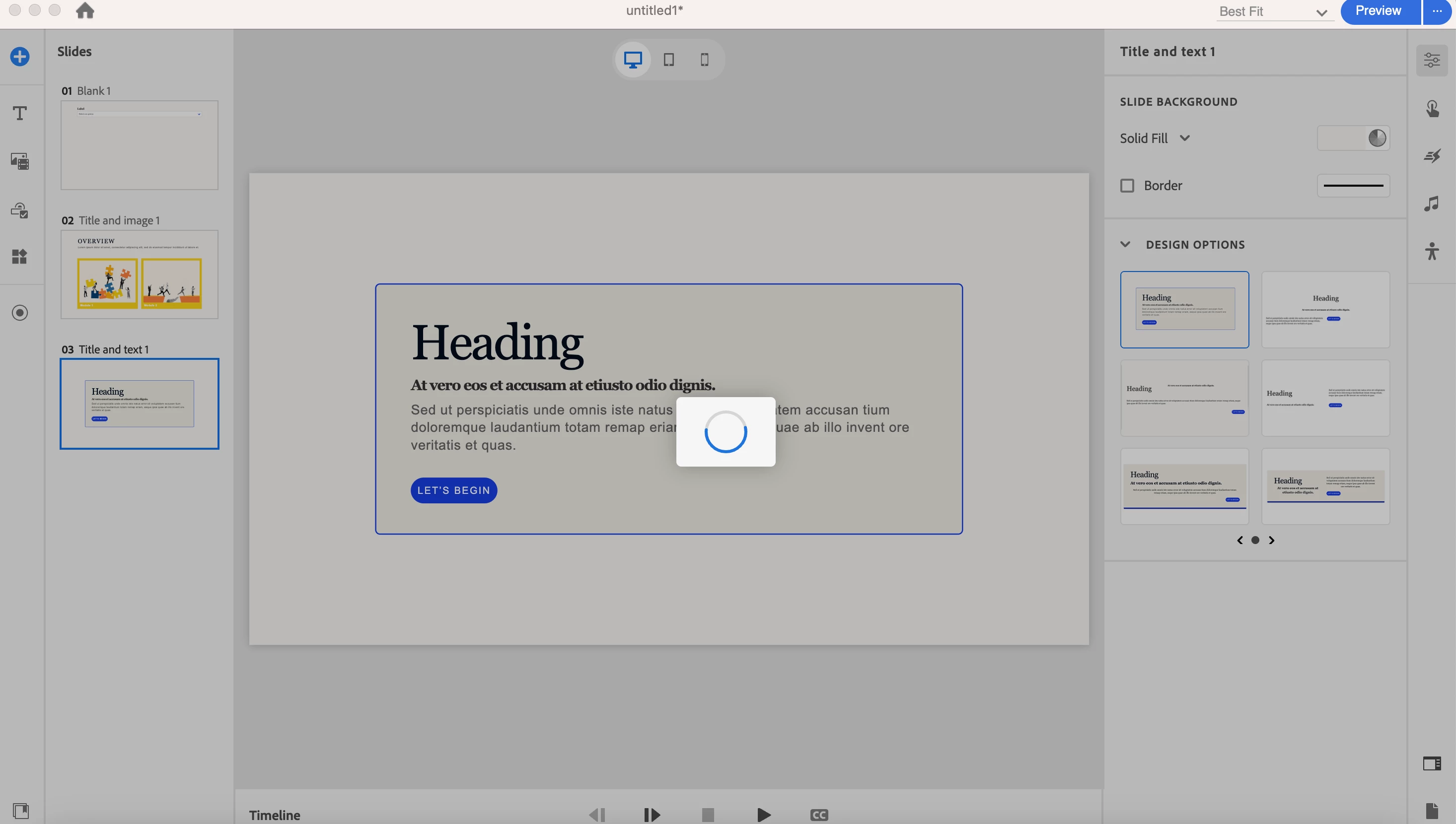1456x824 pixels.
Task: Click the Preview button
Action: pyautogui.click(x=1379, y=11)
